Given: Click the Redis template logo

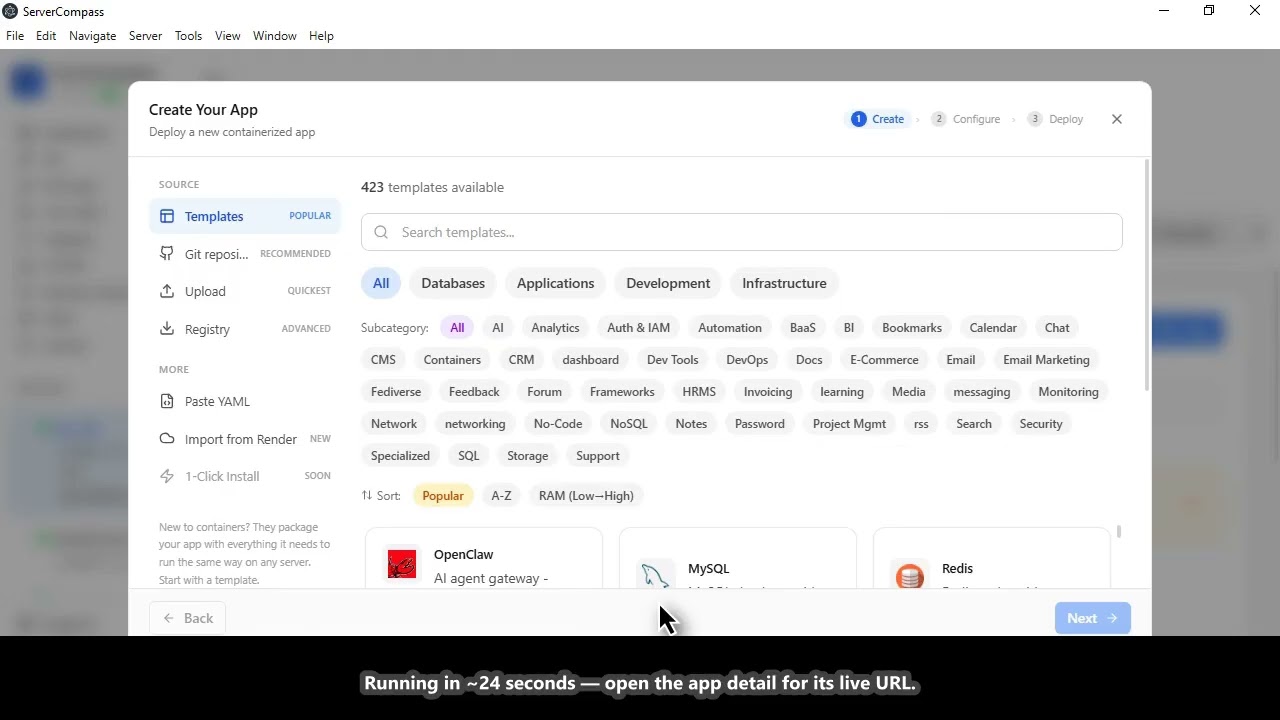Looking at the screenshot, I should coord(910,574).
